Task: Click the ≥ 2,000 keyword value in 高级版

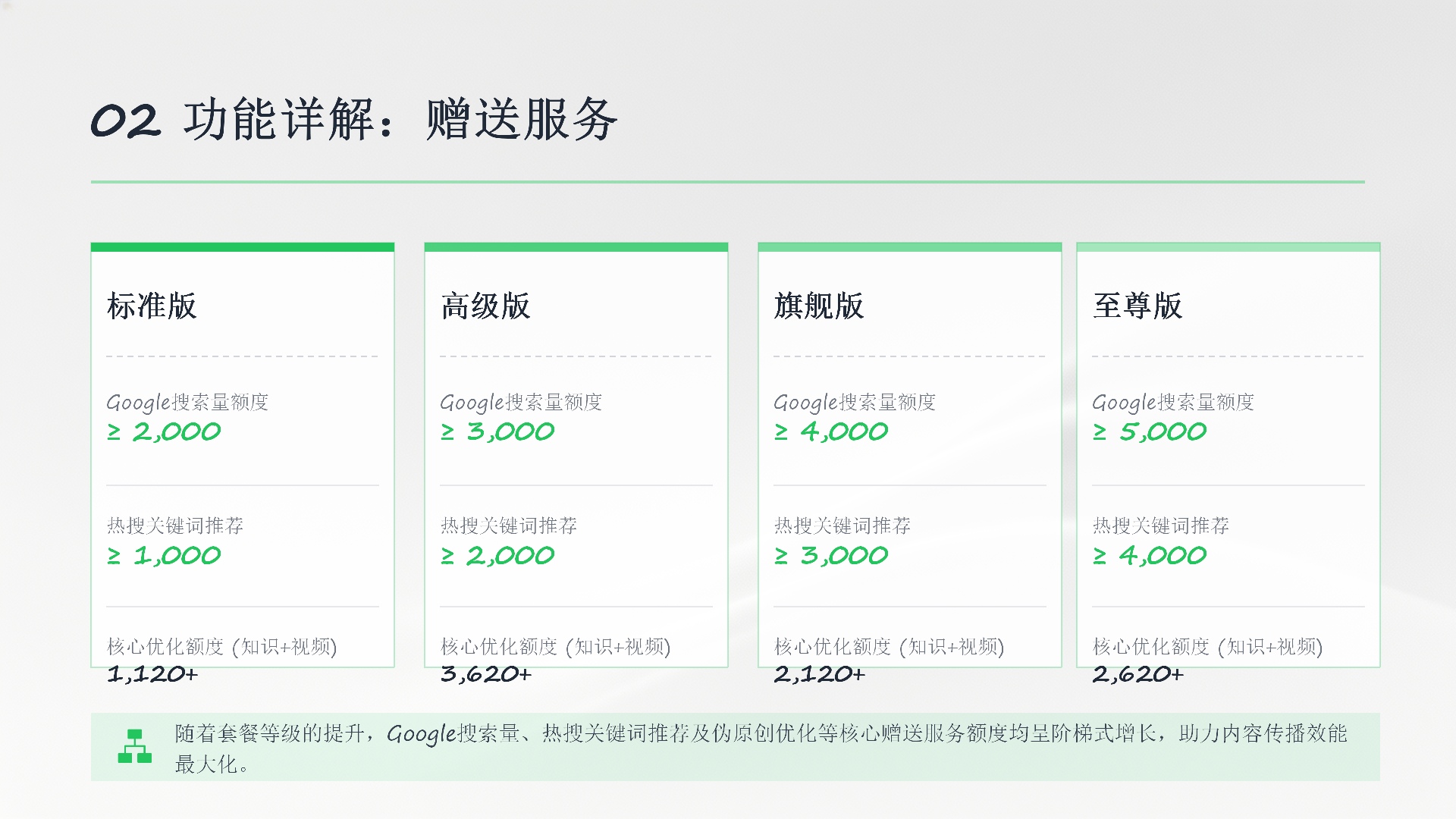Action: click(497, 556)
